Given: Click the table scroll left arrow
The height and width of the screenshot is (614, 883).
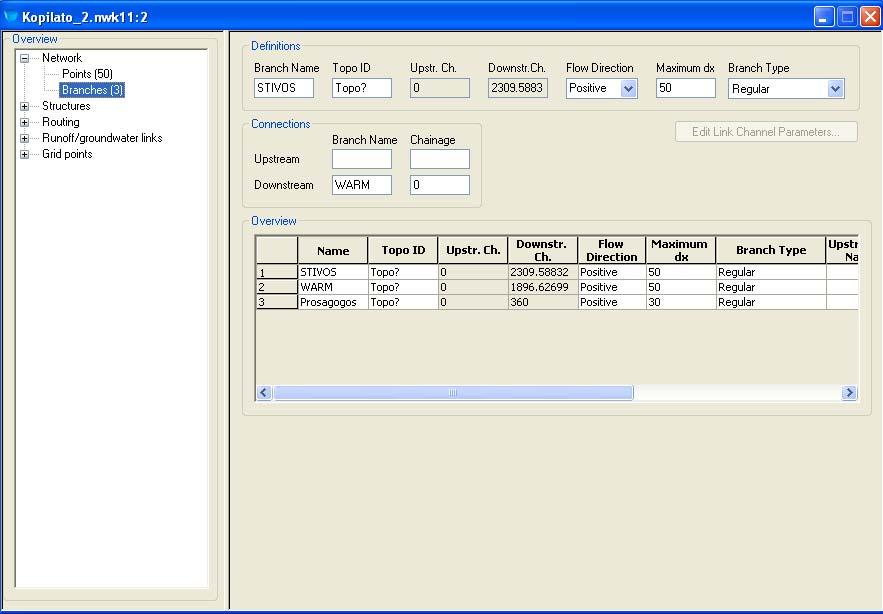Looking at the screenshot, I should pyautogui.click(x=264, y=393).
